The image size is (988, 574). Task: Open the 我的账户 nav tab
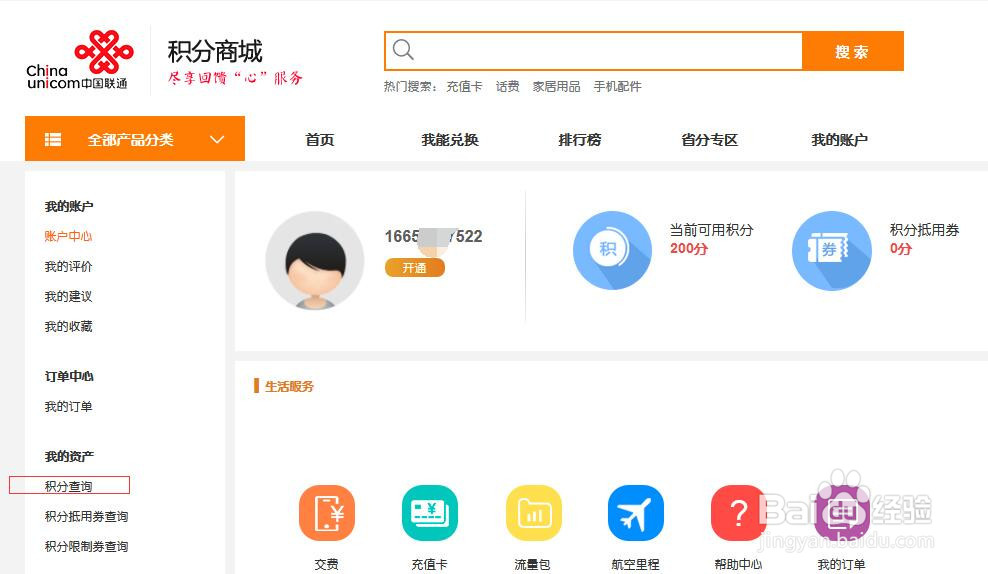tap(839, 140)
